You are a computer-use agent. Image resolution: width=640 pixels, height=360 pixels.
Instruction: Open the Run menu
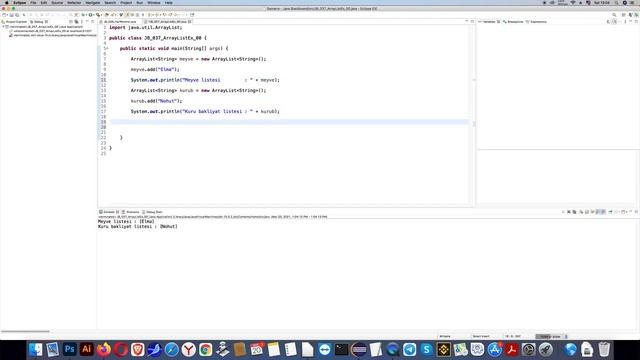coord(140,2)
